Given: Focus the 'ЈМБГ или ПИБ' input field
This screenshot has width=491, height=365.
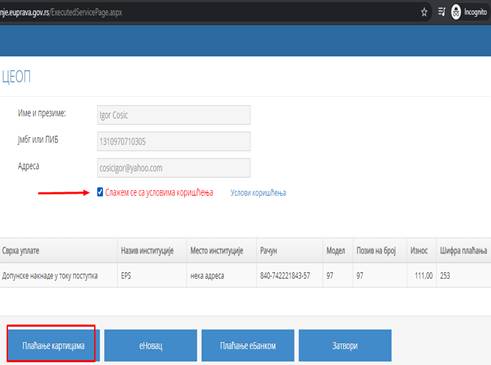Looking at the screenshot, I should click(174, 141).
